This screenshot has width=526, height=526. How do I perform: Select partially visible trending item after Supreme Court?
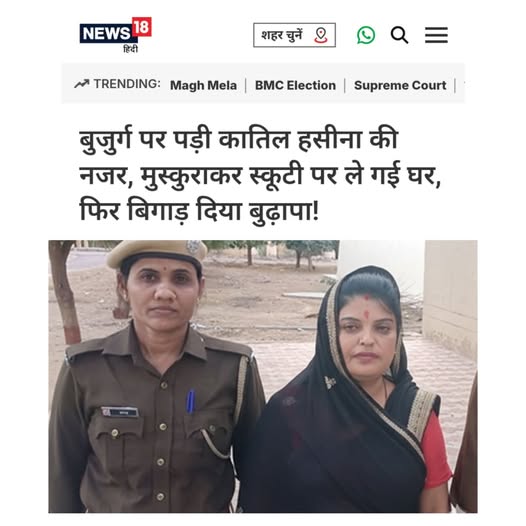[x=464, y=85]
